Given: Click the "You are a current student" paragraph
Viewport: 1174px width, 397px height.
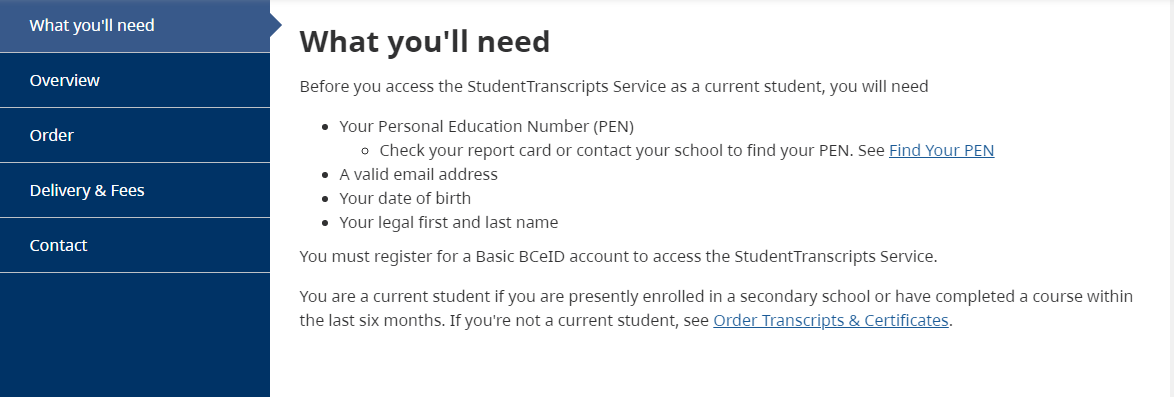Looking at the screenshot, I should [717, 309].
